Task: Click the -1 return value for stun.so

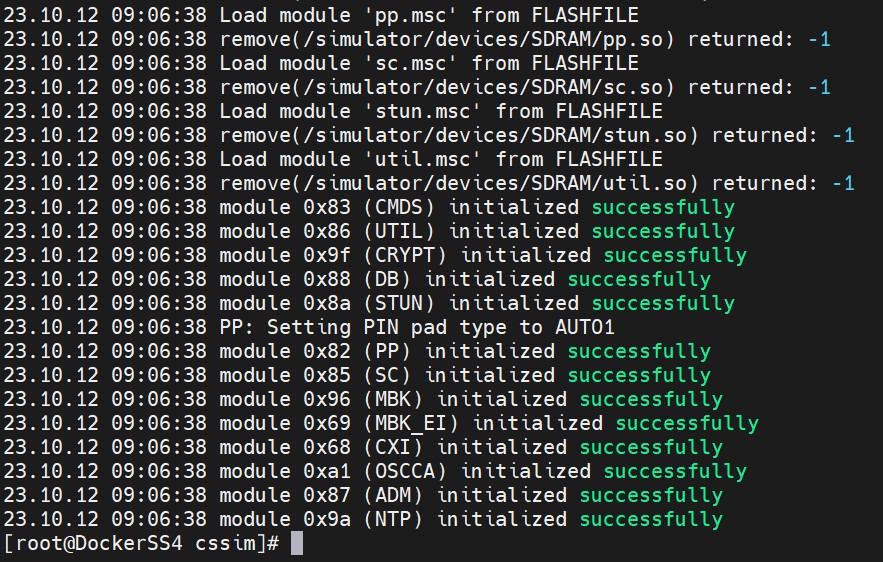Action: pyautogui.click(x=843, y=135)
